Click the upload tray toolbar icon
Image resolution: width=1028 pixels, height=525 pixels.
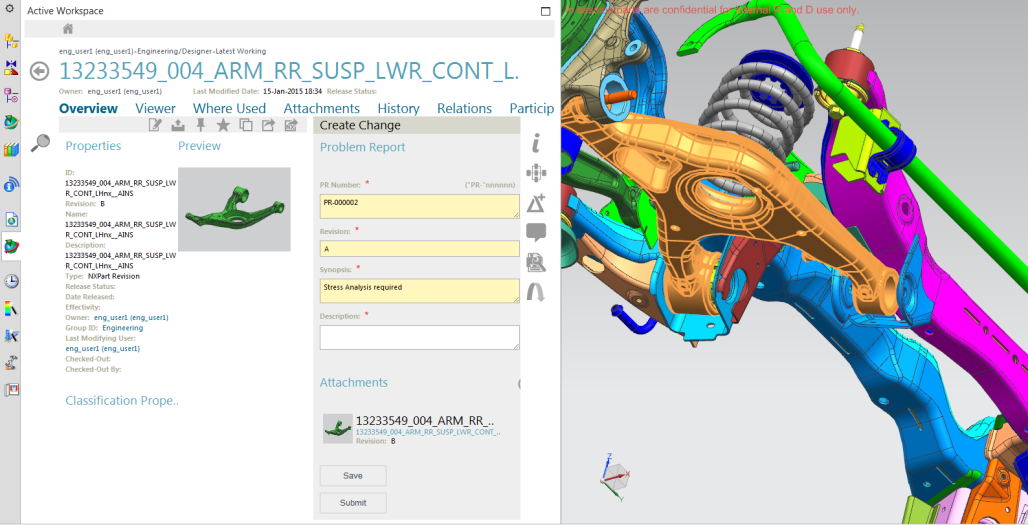[178, 125]
